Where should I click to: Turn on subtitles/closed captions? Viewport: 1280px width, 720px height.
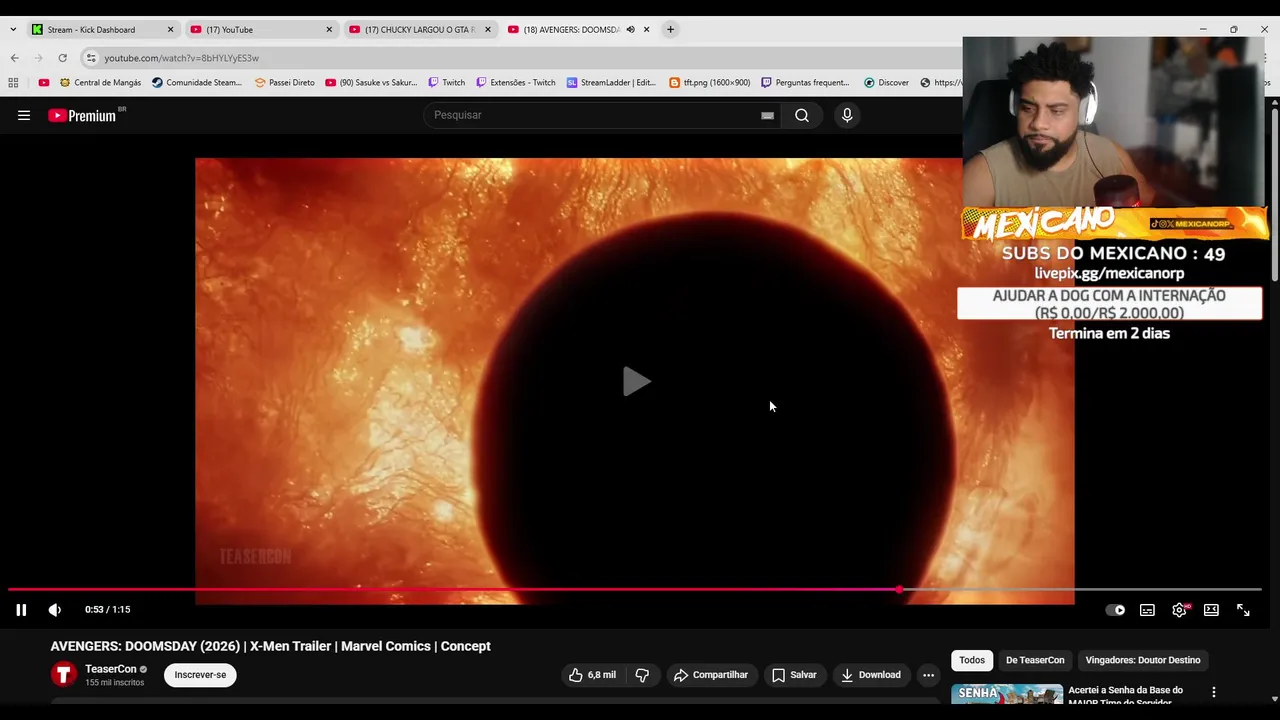[1147, 610]
